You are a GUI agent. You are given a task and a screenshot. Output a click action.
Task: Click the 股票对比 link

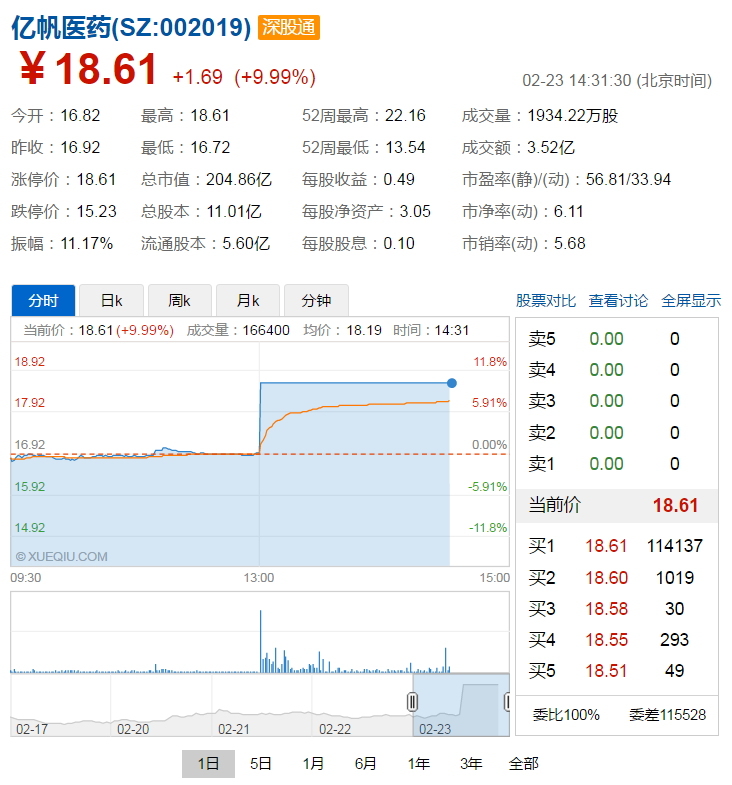(546, 300)
